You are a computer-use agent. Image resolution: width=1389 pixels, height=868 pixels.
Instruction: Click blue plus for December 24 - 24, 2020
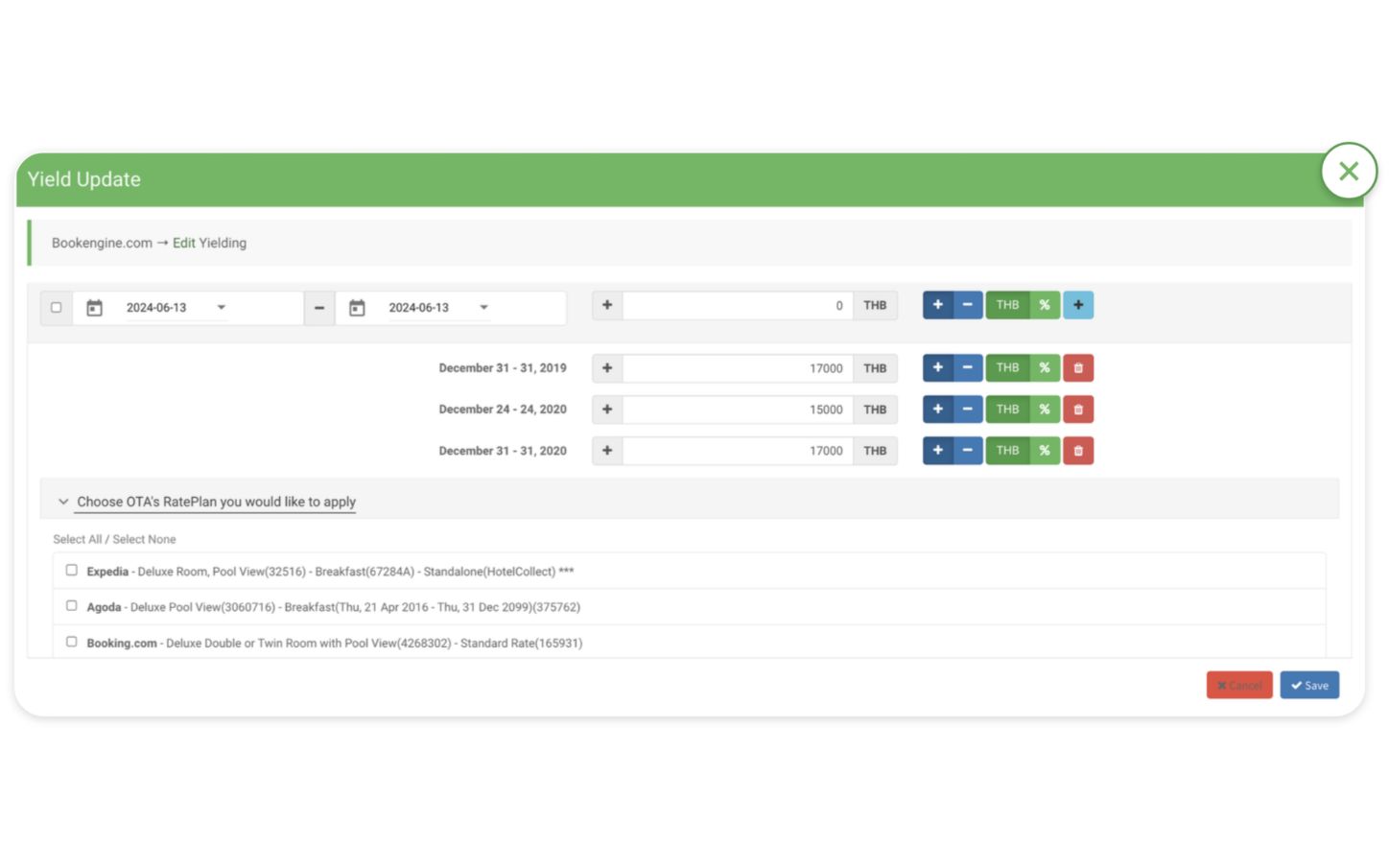[x=938, y=410]
